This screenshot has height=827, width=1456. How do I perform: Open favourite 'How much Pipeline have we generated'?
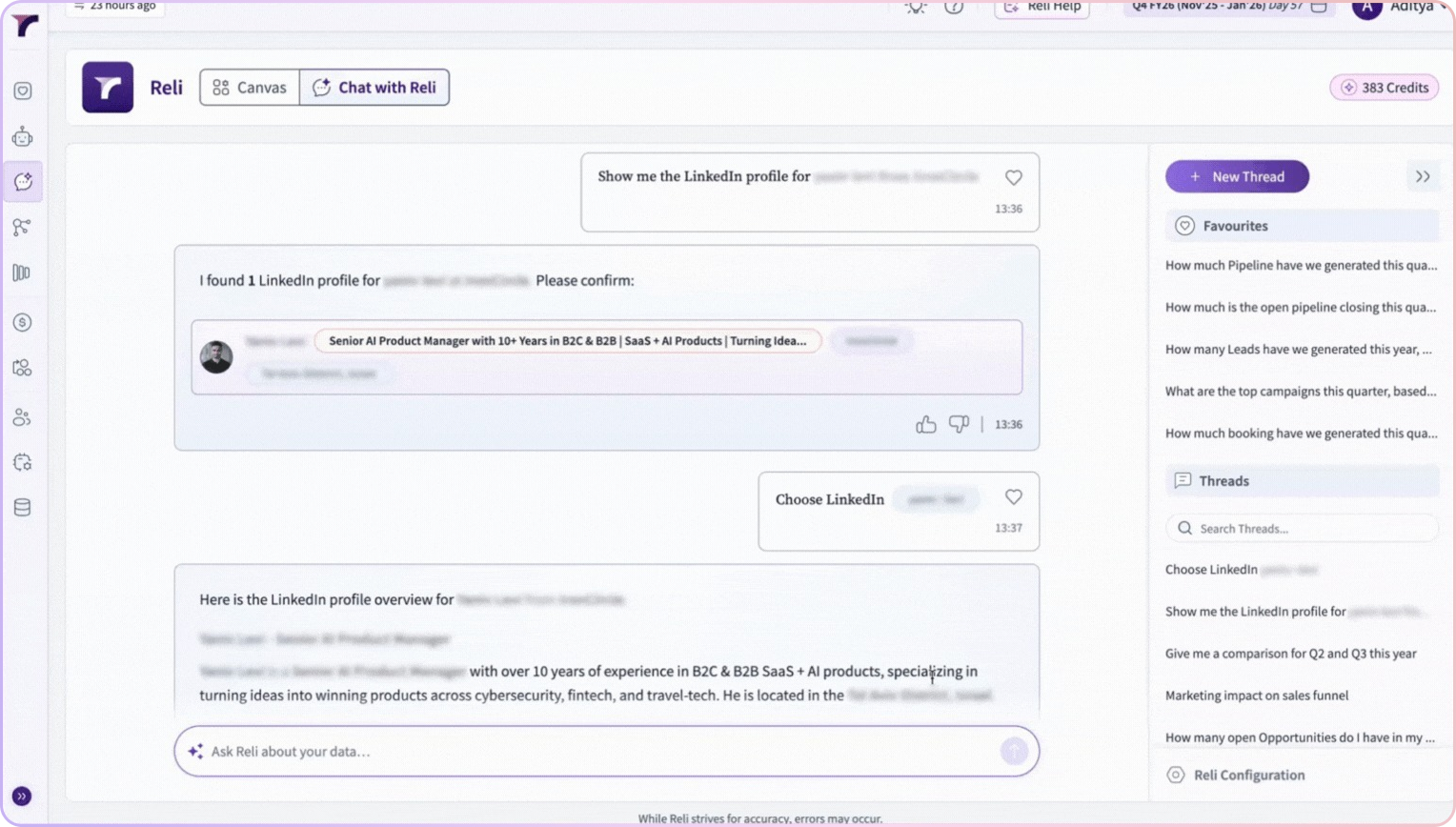(1301, 266)
